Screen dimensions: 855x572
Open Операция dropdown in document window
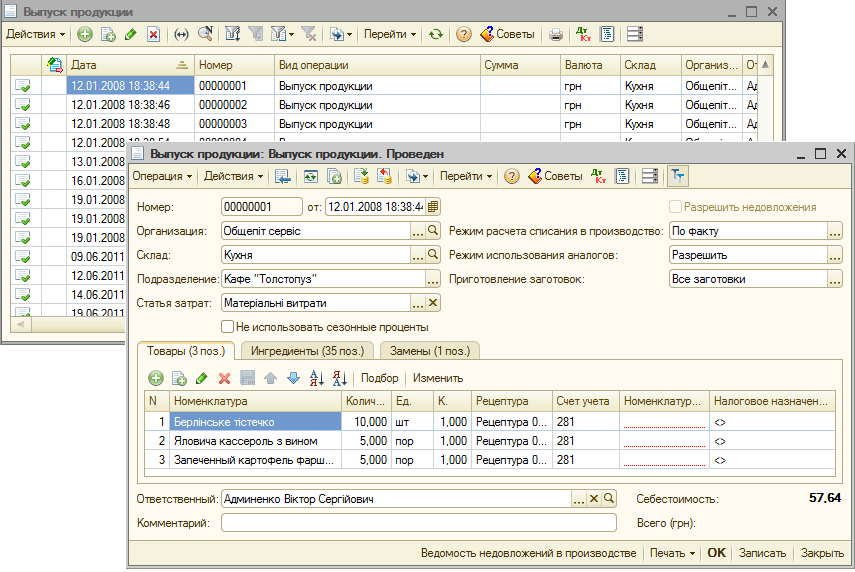[x=162, y=176]
